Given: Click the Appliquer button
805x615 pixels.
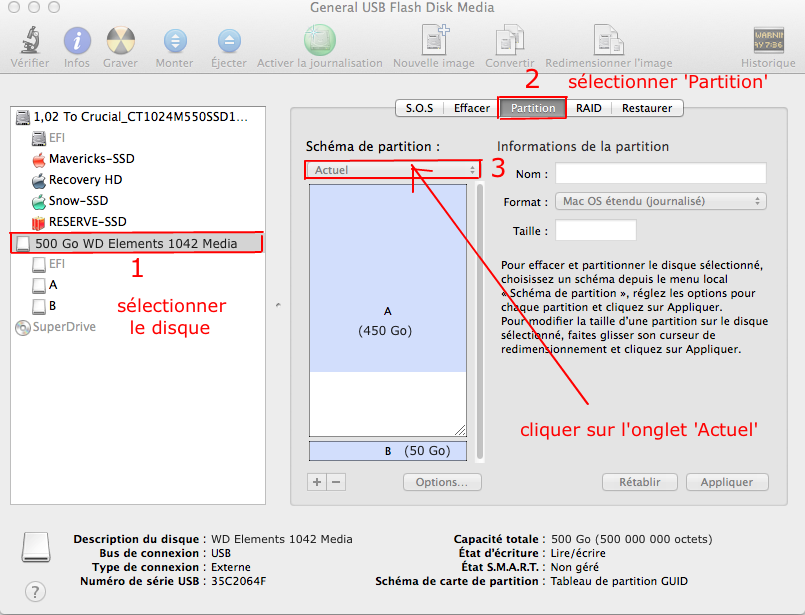Looking at the screenshot, I should coord(726,482).
